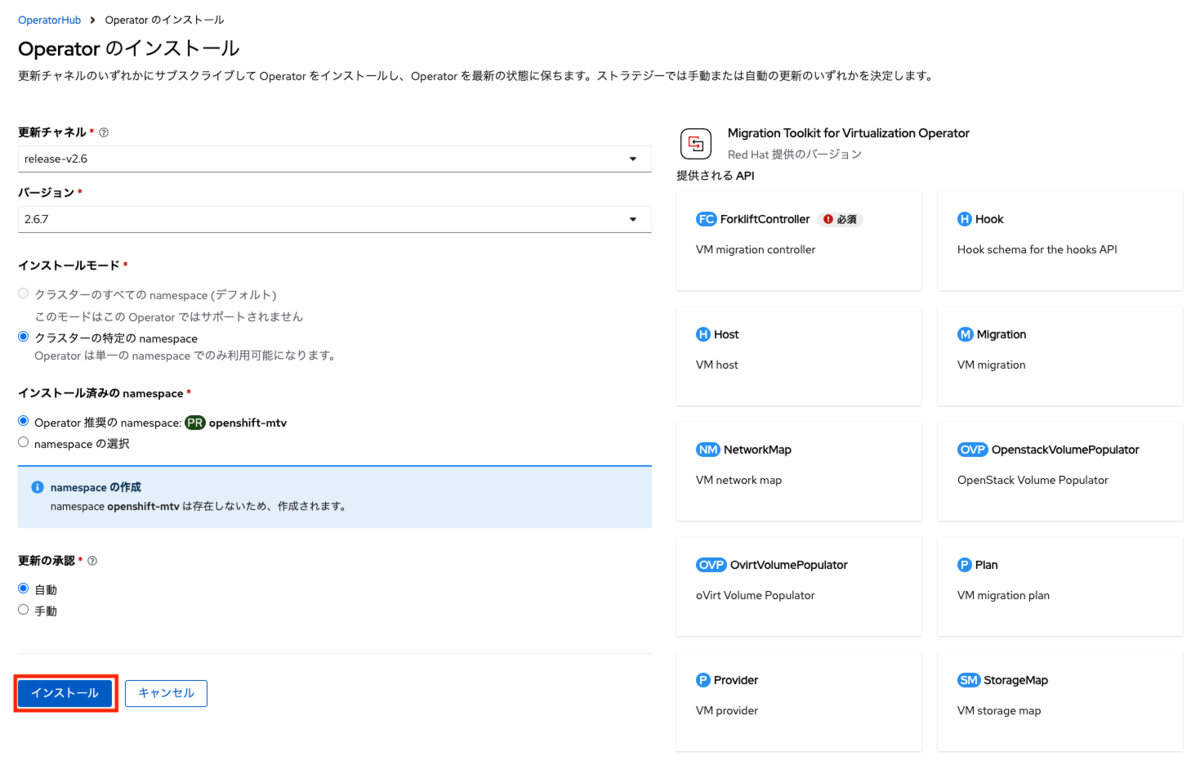Click the インストール button
This screenshot has width=1200, height=761.
(65, 693)
